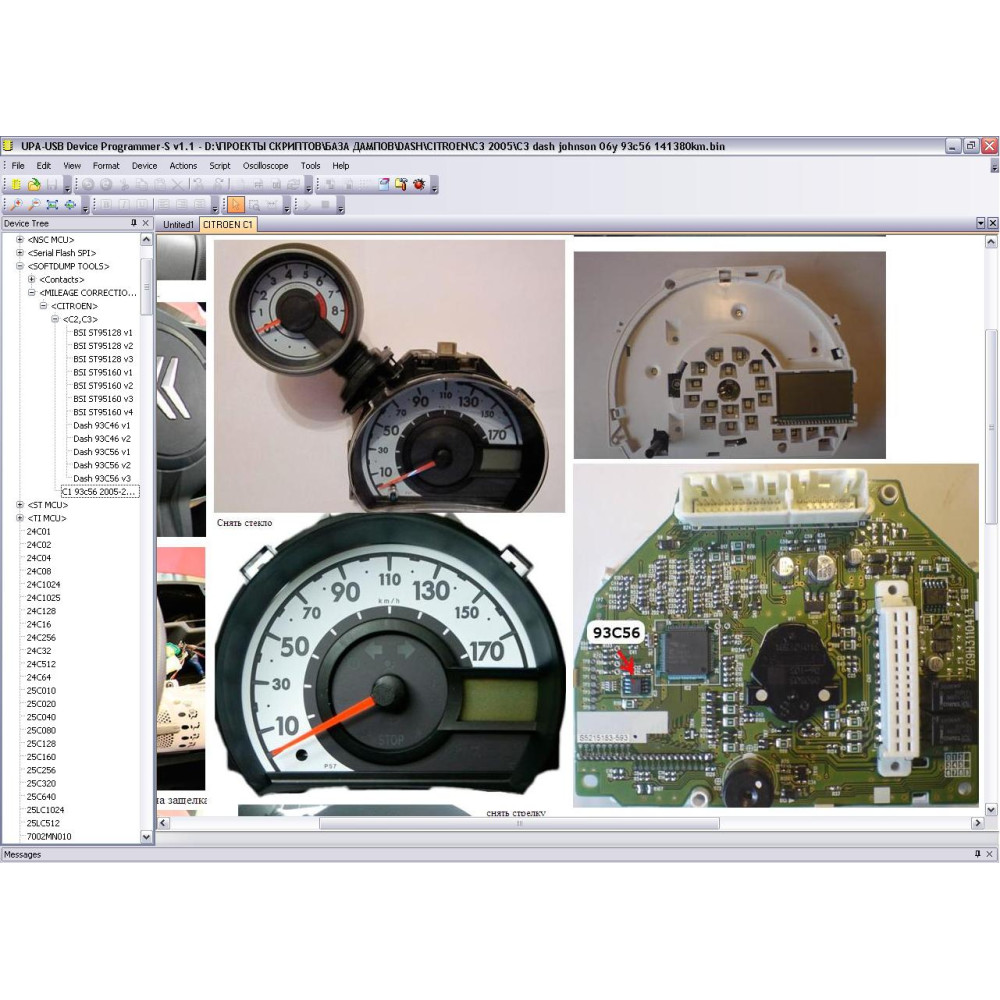Click document vertical scroll up arrow

click(991, 242)
